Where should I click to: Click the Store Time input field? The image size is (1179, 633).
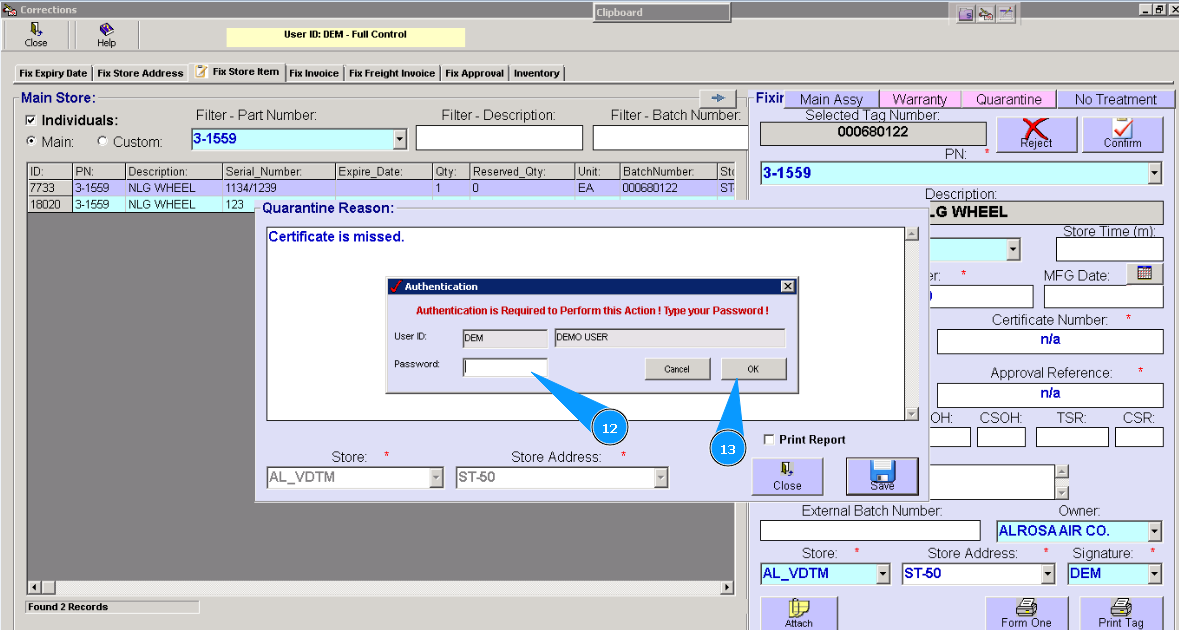tap(1109, 249)
